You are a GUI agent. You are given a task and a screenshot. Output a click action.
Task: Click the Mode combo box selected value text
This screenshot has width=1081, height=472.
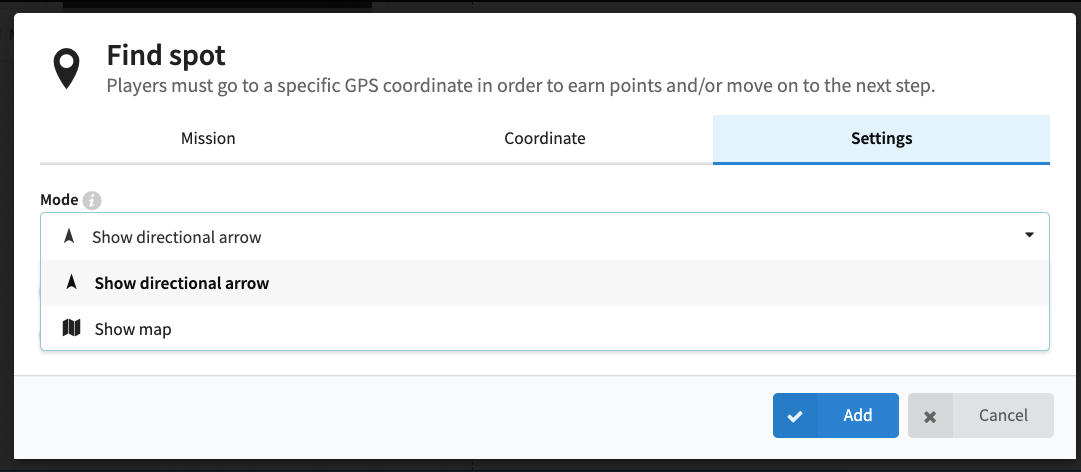point(176,237)
